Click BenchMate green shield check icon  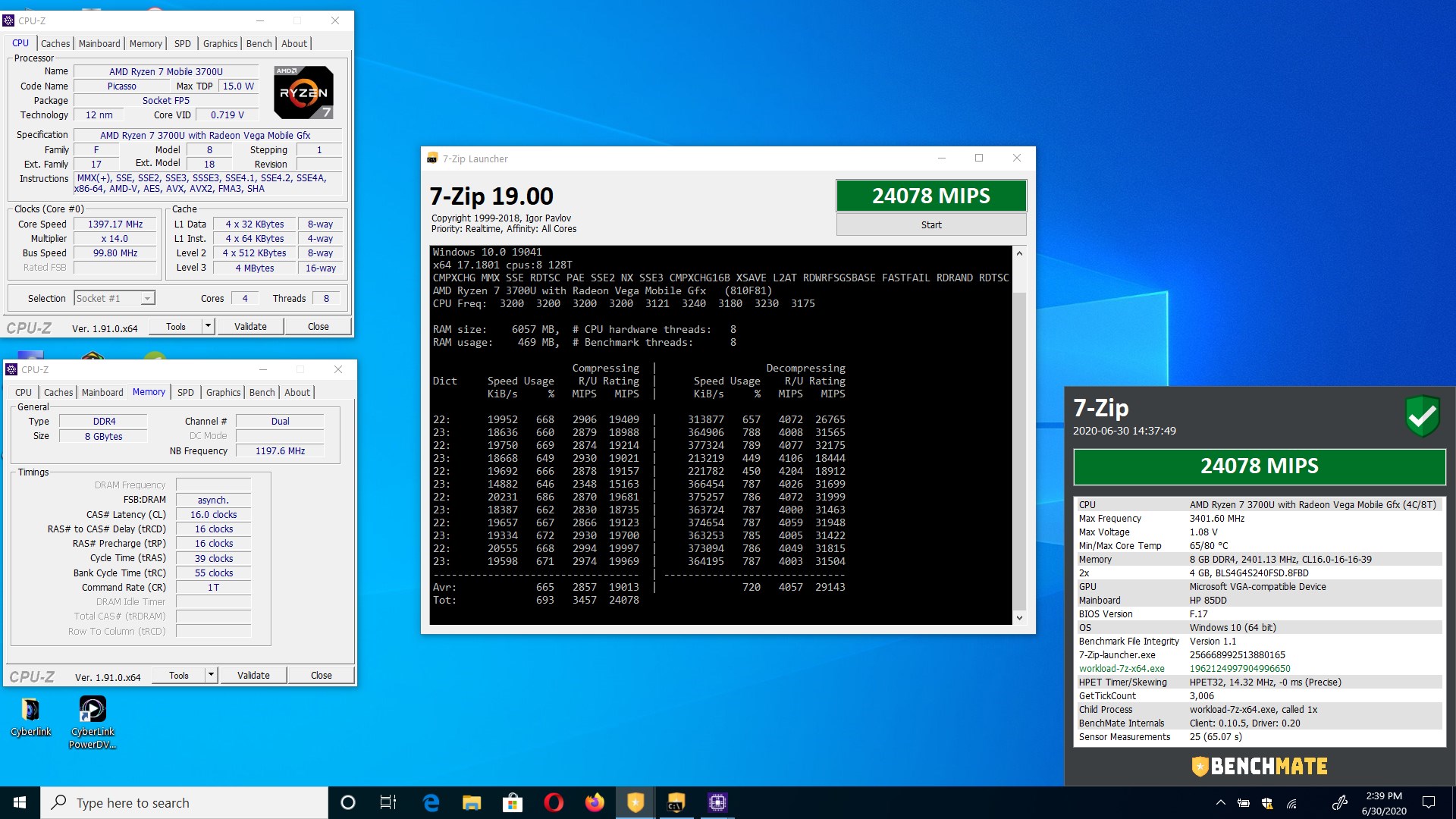click(1423, 416)
